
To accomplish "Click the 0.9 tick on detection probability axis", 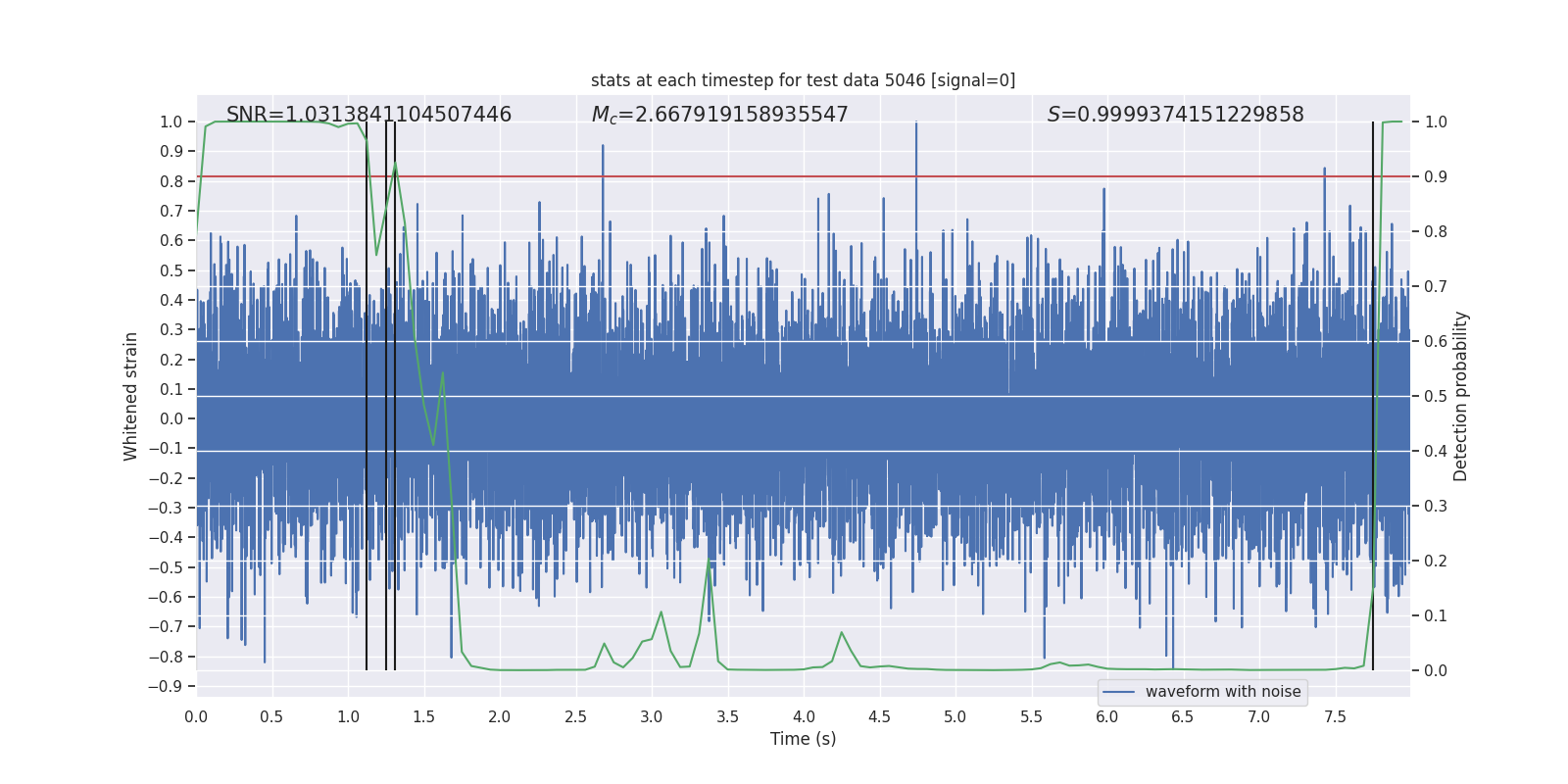I will (1436, 176).
